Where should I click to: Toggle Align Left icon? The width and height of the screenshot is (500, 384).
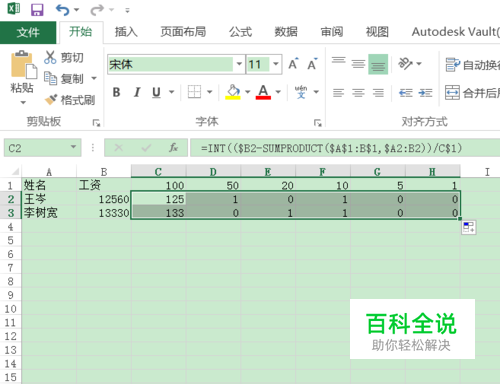coord(338,92)
